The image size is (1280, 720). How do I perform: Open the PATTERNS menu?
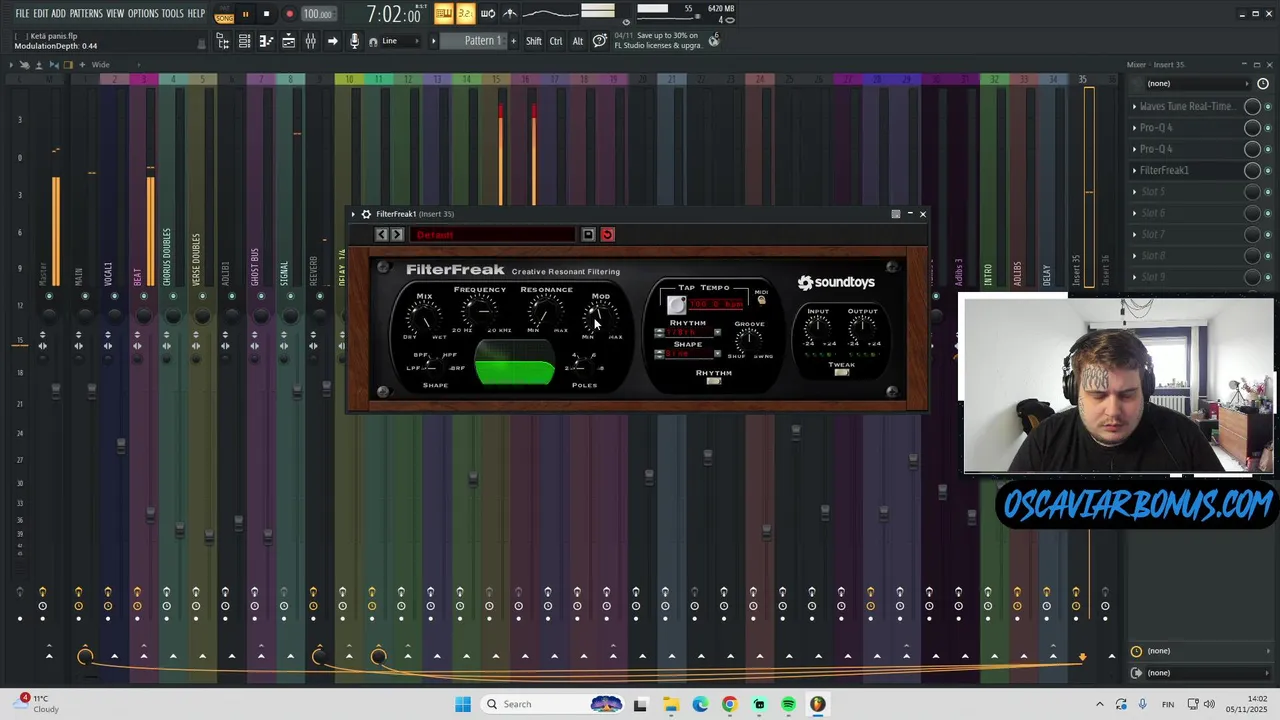pos(86,13)
